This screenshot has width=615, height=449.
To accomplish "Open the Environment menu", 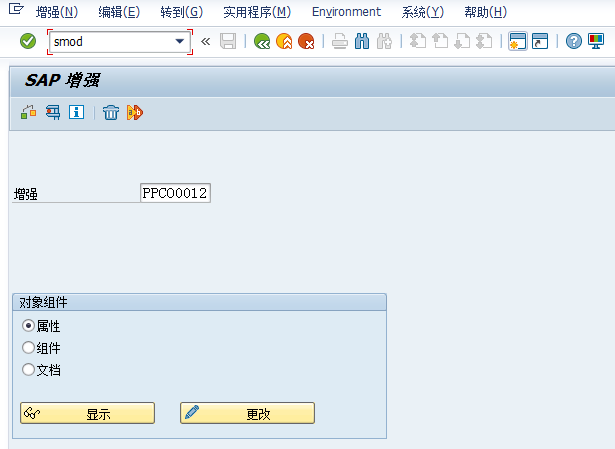I will point(346,12).
